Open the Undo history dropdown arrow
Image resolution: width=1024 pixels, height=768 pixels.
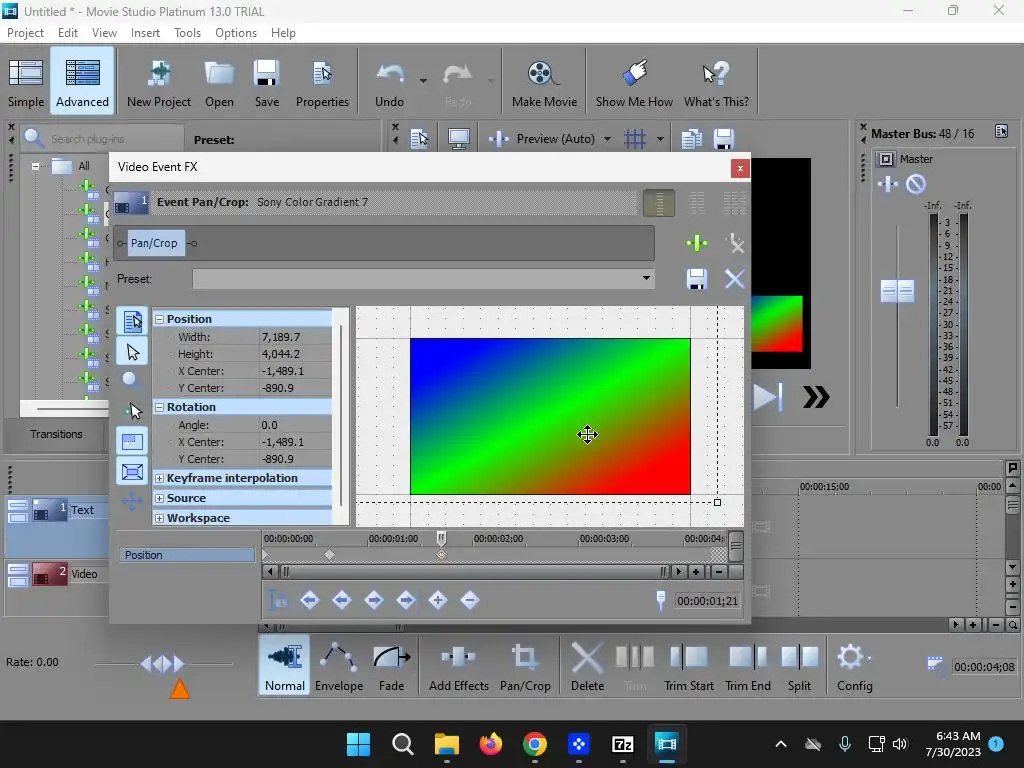pyautogui.click(x=423, y=81)
